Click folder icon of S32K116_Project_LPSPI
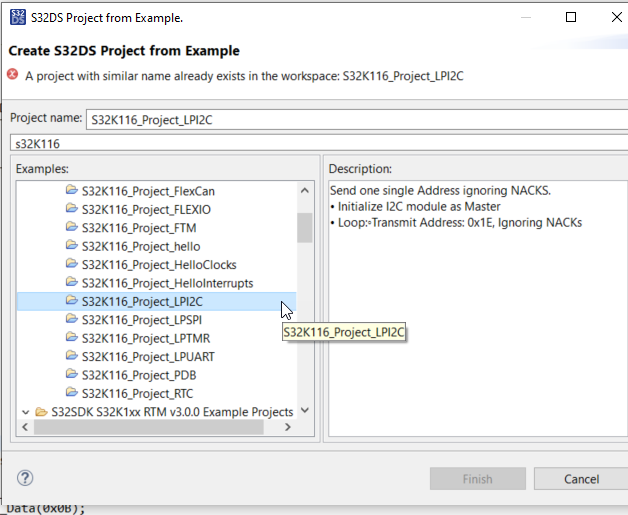 pos(72,319)
